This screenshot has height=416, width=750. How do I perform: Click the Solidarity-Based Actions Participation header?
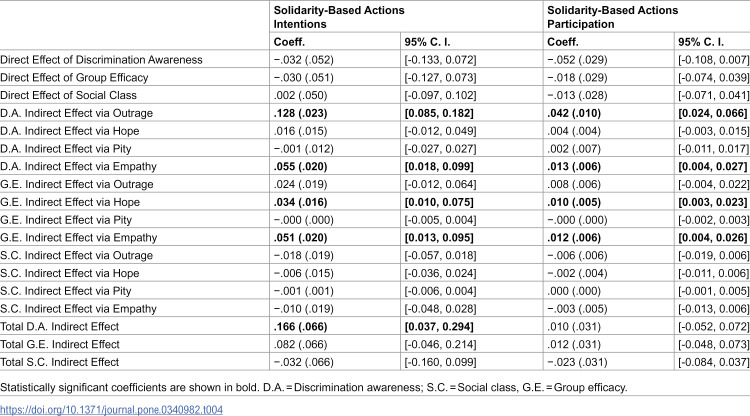click(612, 17)
